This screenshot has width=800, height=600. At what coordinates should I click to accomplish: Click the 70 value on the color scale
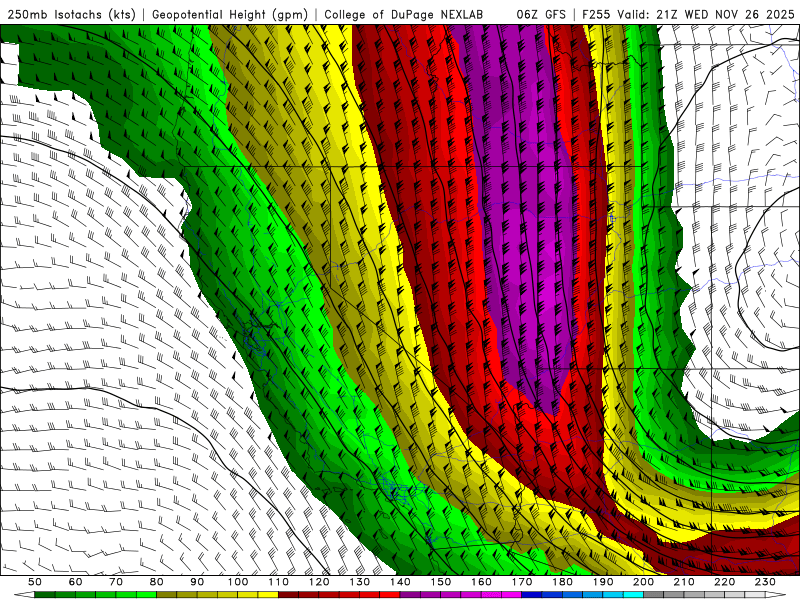coord(116,582)
